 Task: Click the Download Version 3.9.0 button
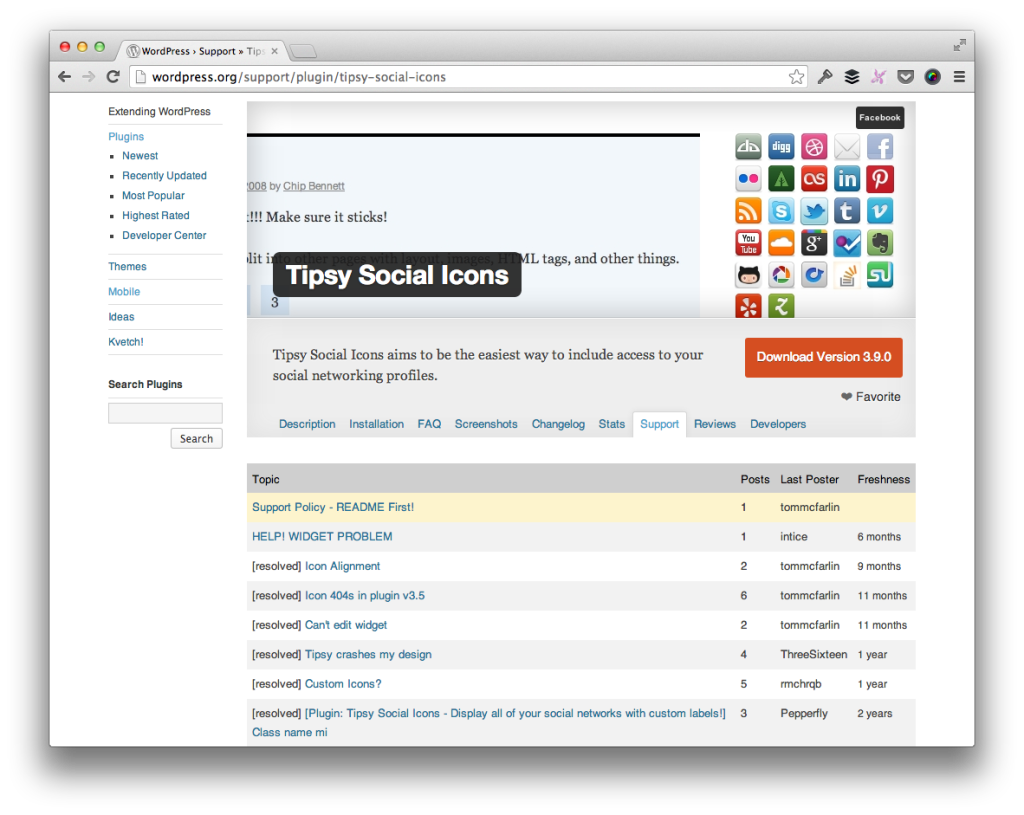tap(824, 357)
